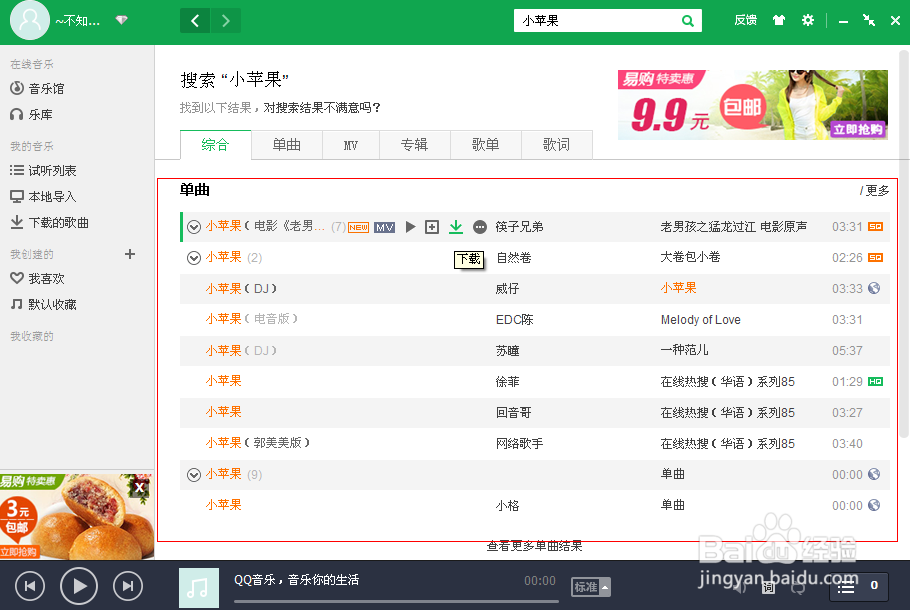Open artist 筷子兄弟
Viewport: 910px width, 610px height.
click(x=519, y=227)
